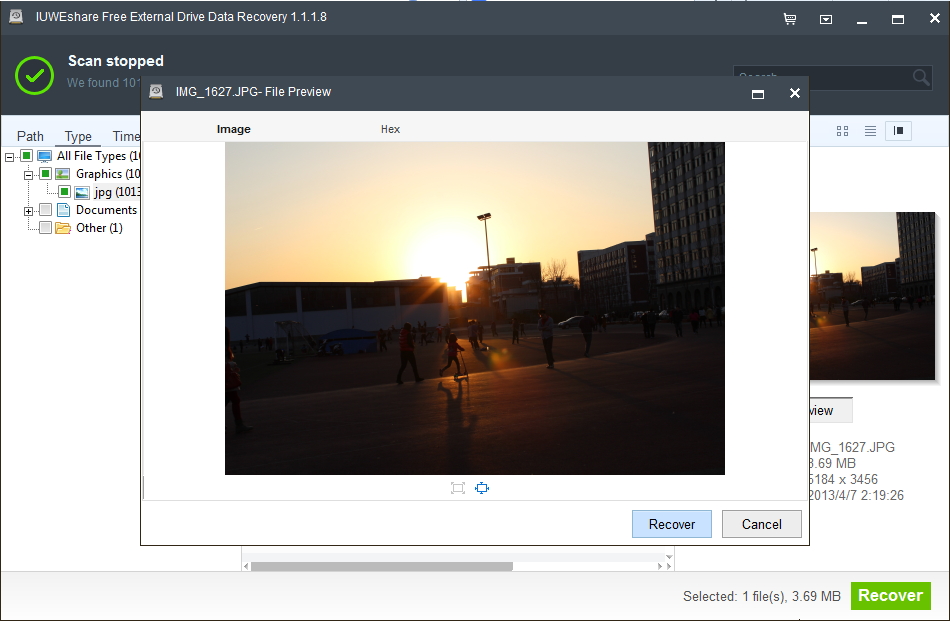
Task: Uncheck the jpg checkbox
Action: click(64, 192)
